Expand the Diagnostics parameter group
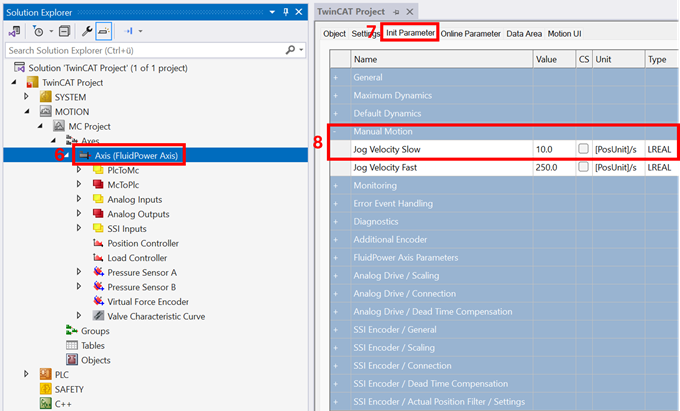This screenshot has height=411, width=680. point(336,222)
